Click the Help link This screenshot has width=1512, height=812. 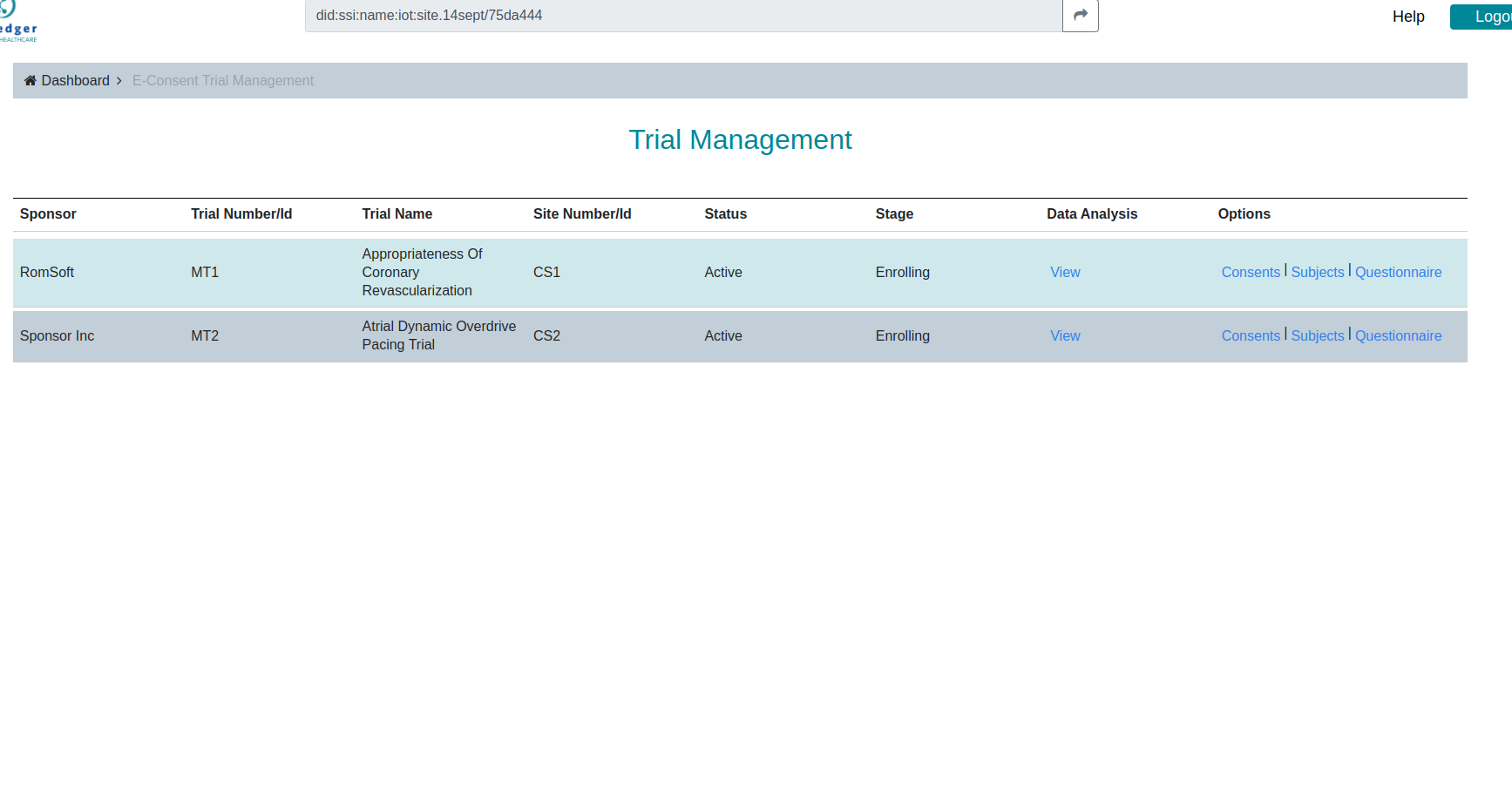[1408, 16]
